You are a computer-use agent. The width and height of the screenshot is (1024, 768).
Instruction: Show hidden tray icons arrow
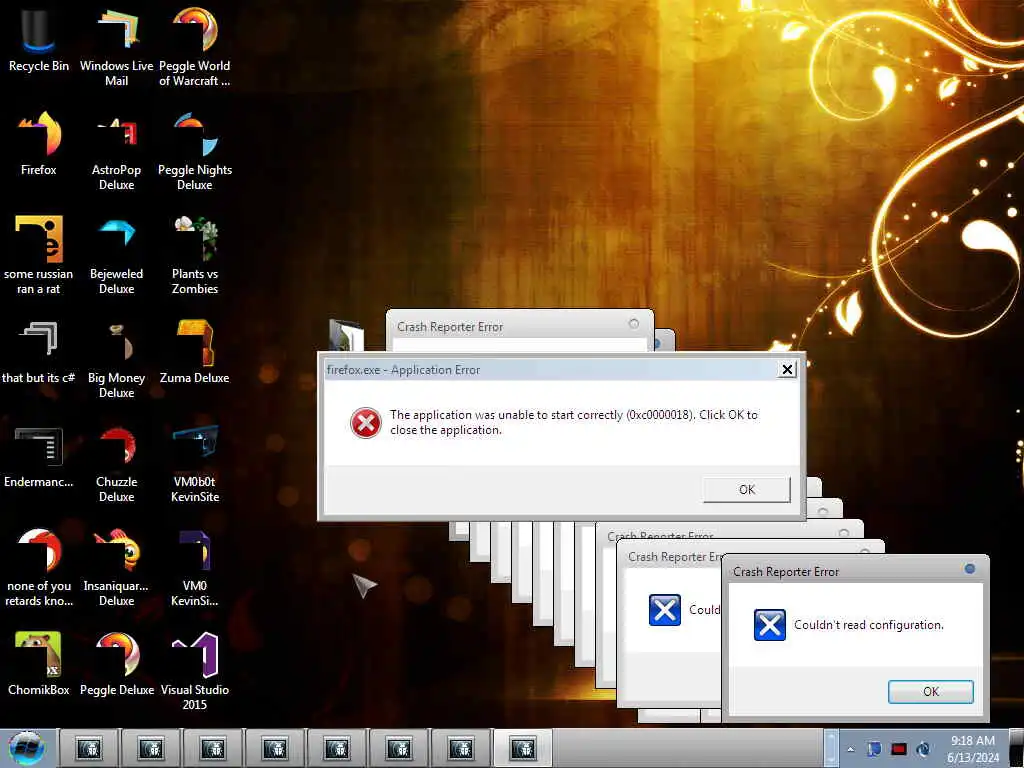point(850,749)
